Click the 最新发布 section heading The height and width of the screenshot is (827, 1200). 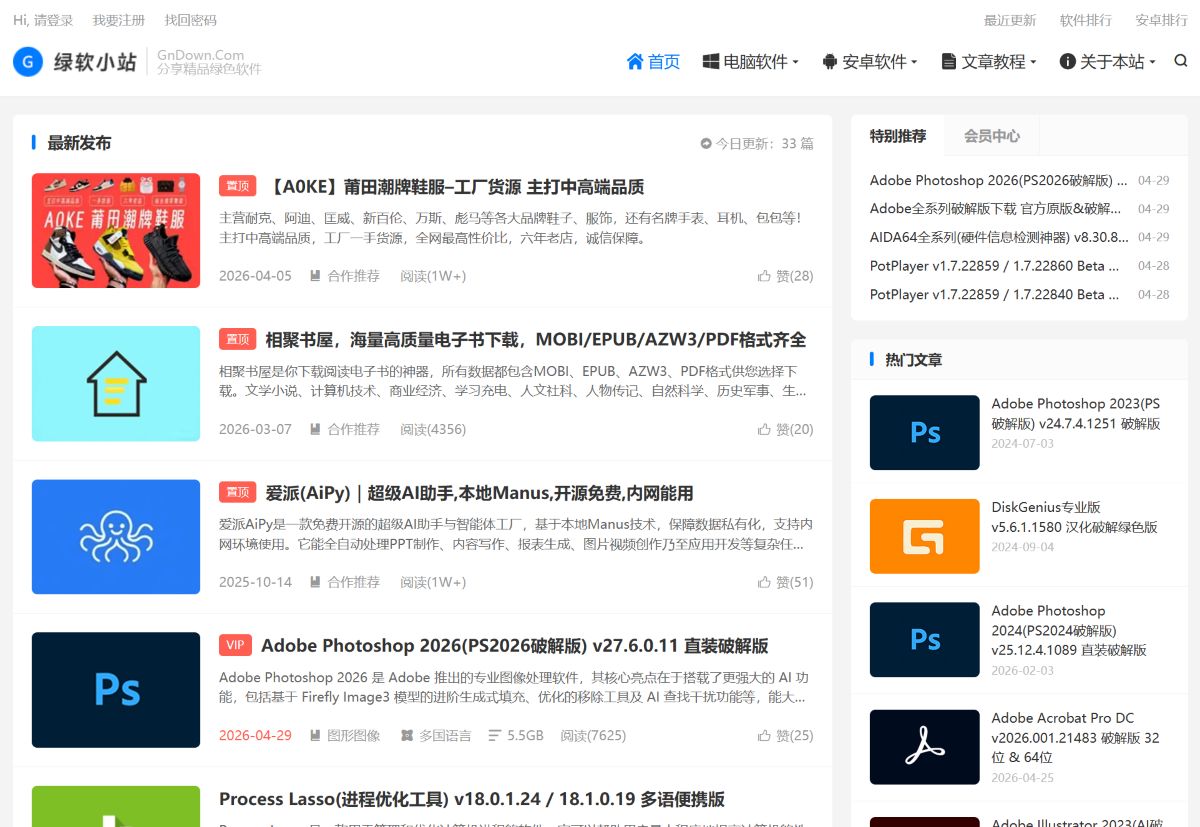point(79,143)
